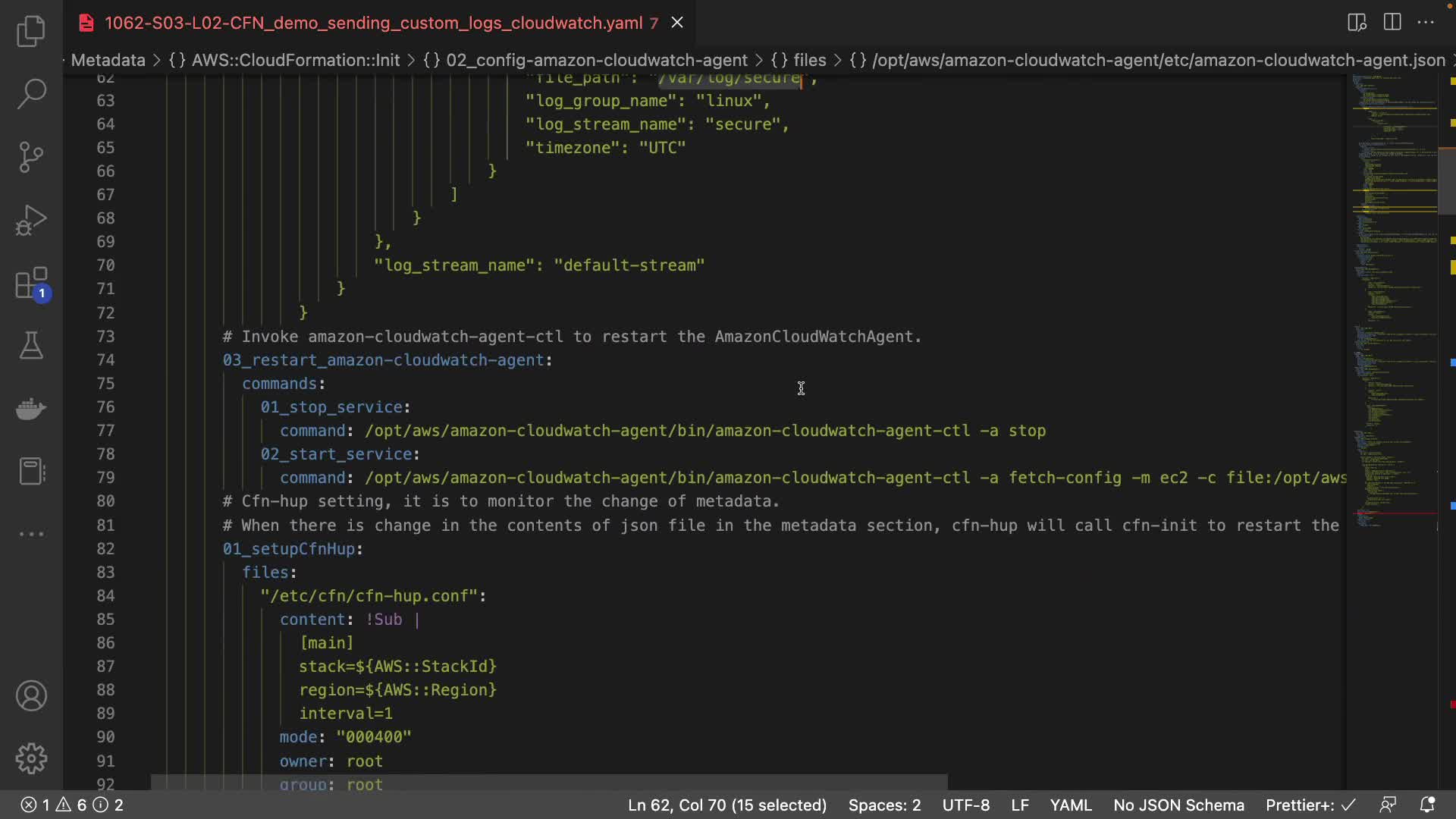The width and height of the screenshot is (1456, 819).
Task: Open the Explorer view in activity bar
Action: [x=31, y=31]
